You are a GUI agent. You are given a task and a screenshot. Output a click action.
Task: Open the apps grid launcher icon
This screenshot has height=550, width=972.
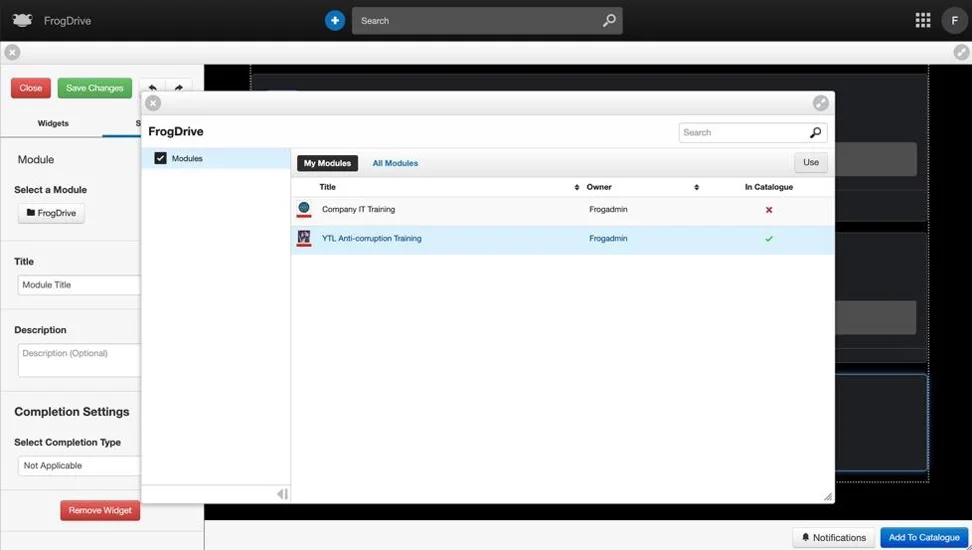tap(922, 20)
